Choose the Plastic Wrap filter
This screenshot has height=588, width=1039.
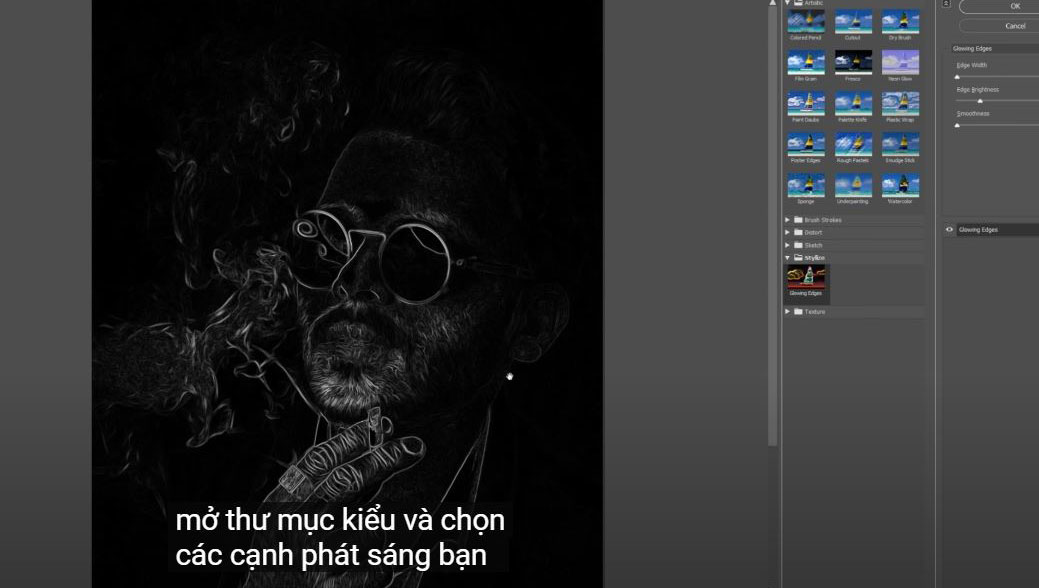[900, 104]
